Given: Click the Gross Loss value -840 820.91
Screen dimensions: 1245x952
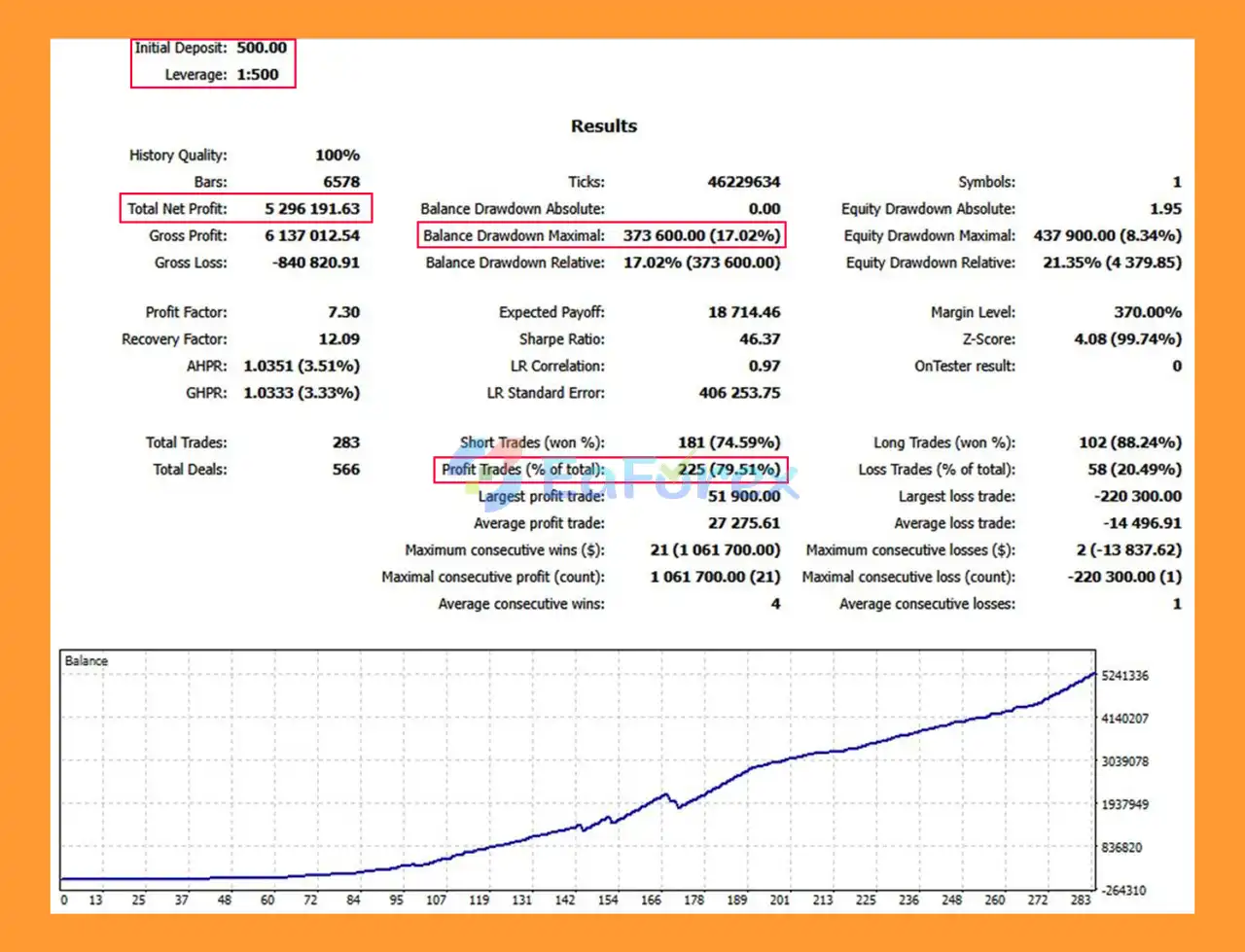Looking at the screenshot, I should tap(315, 263).
